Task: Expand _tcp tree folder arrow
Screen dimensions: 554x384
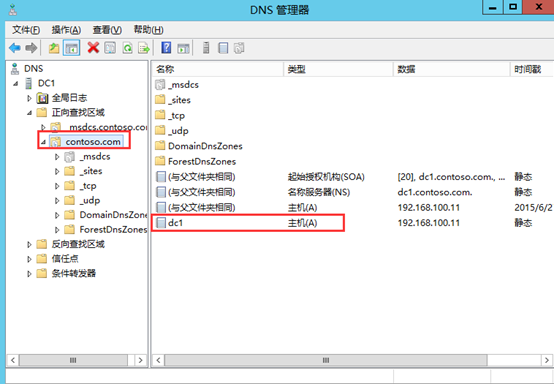Action: [57, 186]
